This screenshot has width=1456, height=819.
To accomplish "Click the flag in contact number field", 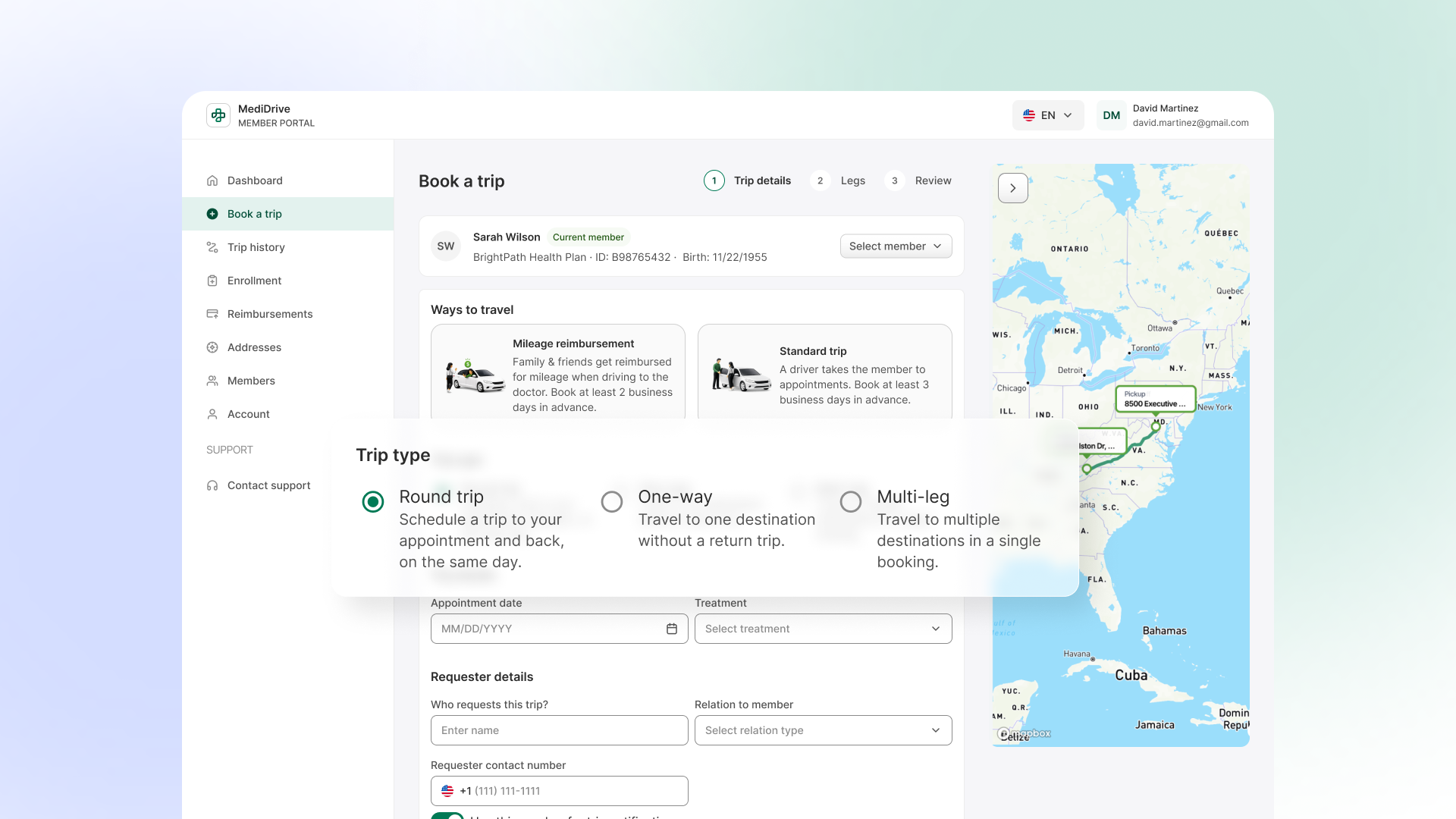I will coord(447,791).
